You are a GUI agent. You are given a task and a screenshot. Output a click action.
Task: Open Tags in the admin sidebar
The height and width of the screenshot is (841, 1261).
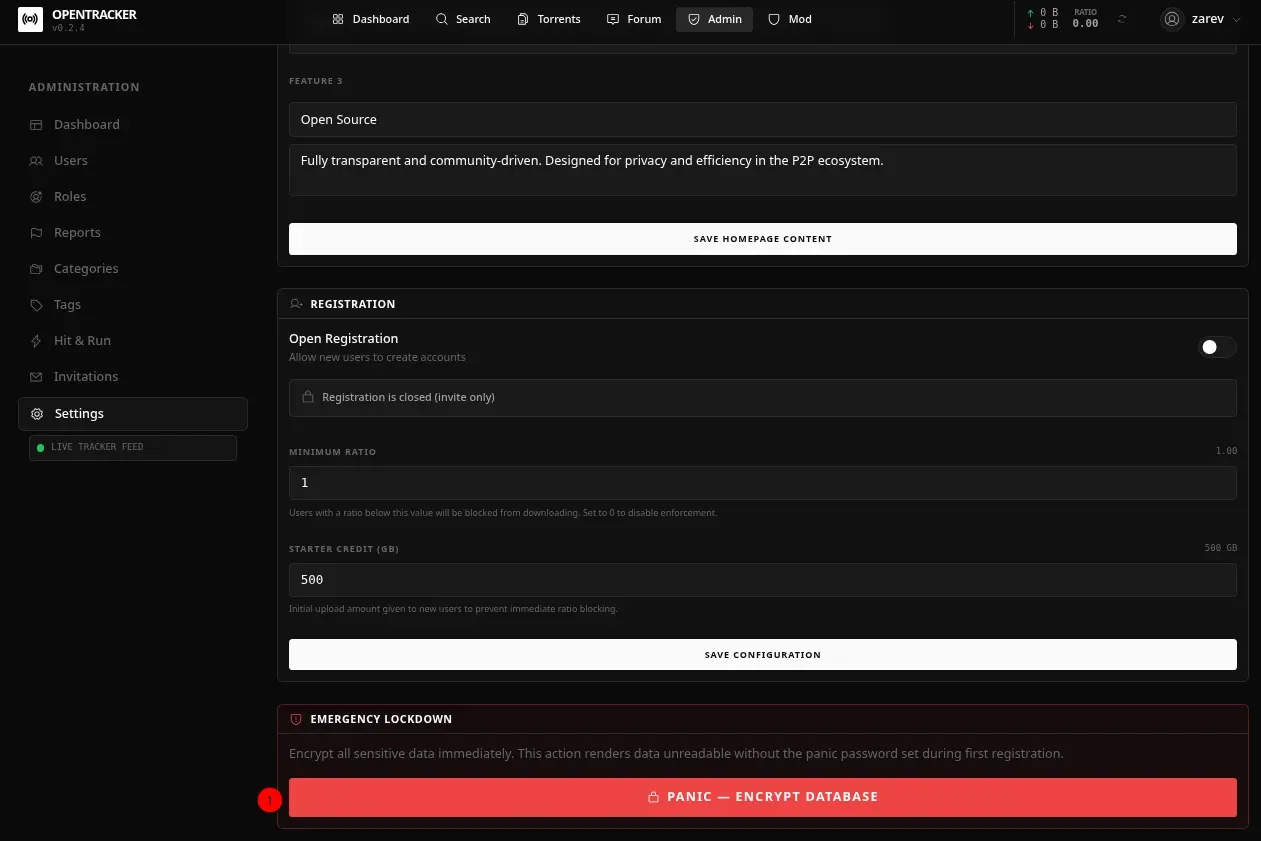(67, 305)
